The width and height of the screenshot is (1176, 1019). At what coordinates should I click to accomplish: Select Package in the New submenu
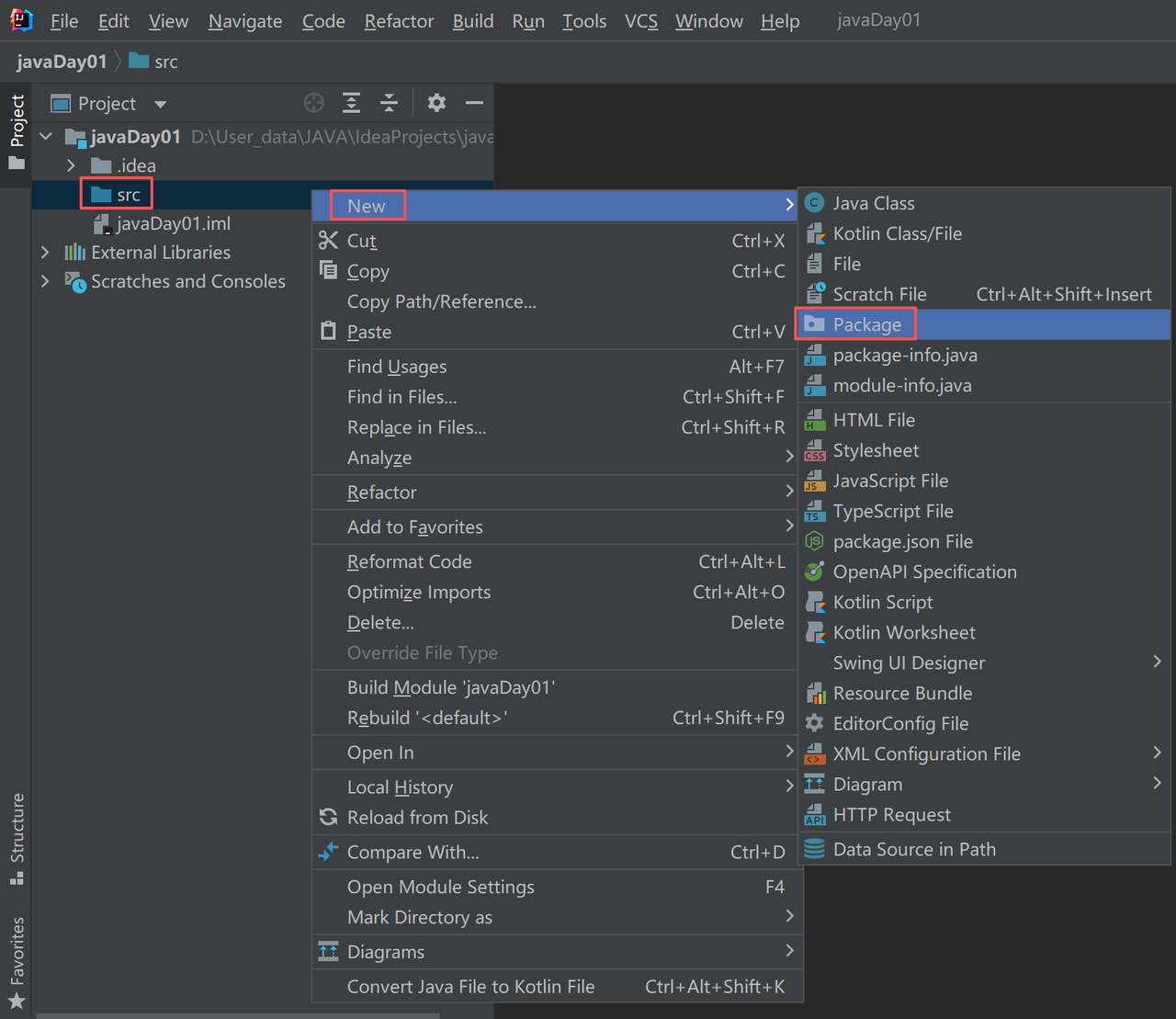tap(984, 324)
